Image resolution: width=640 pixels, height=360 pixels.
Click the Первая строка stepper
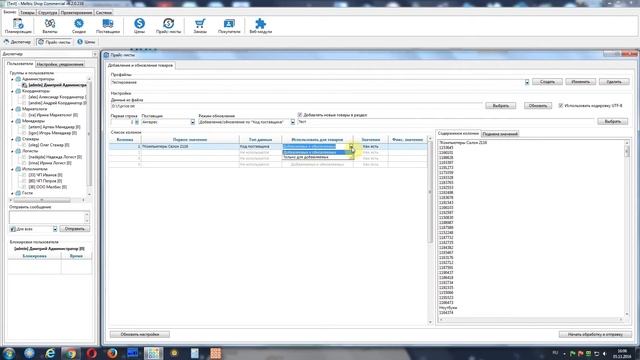pos(137,122)
